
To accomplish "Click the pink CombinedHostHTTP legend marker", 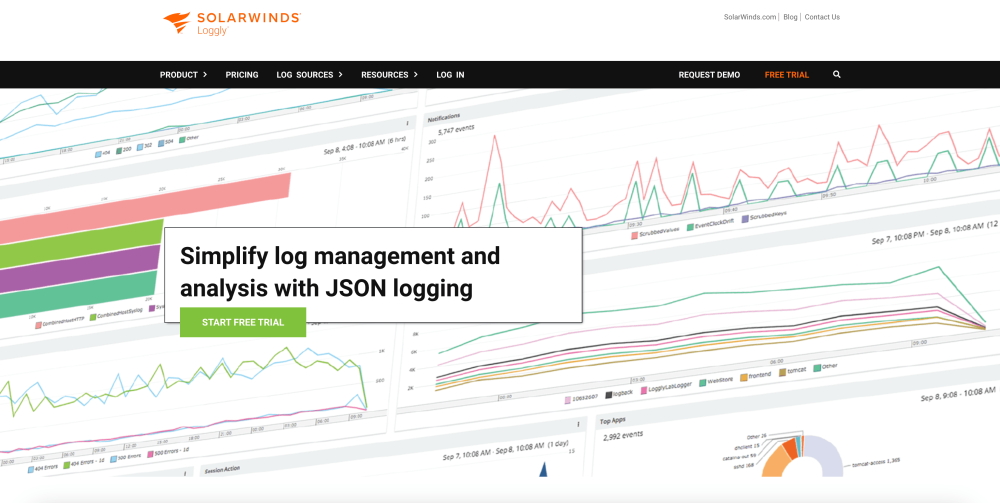I will coord(38,325).
